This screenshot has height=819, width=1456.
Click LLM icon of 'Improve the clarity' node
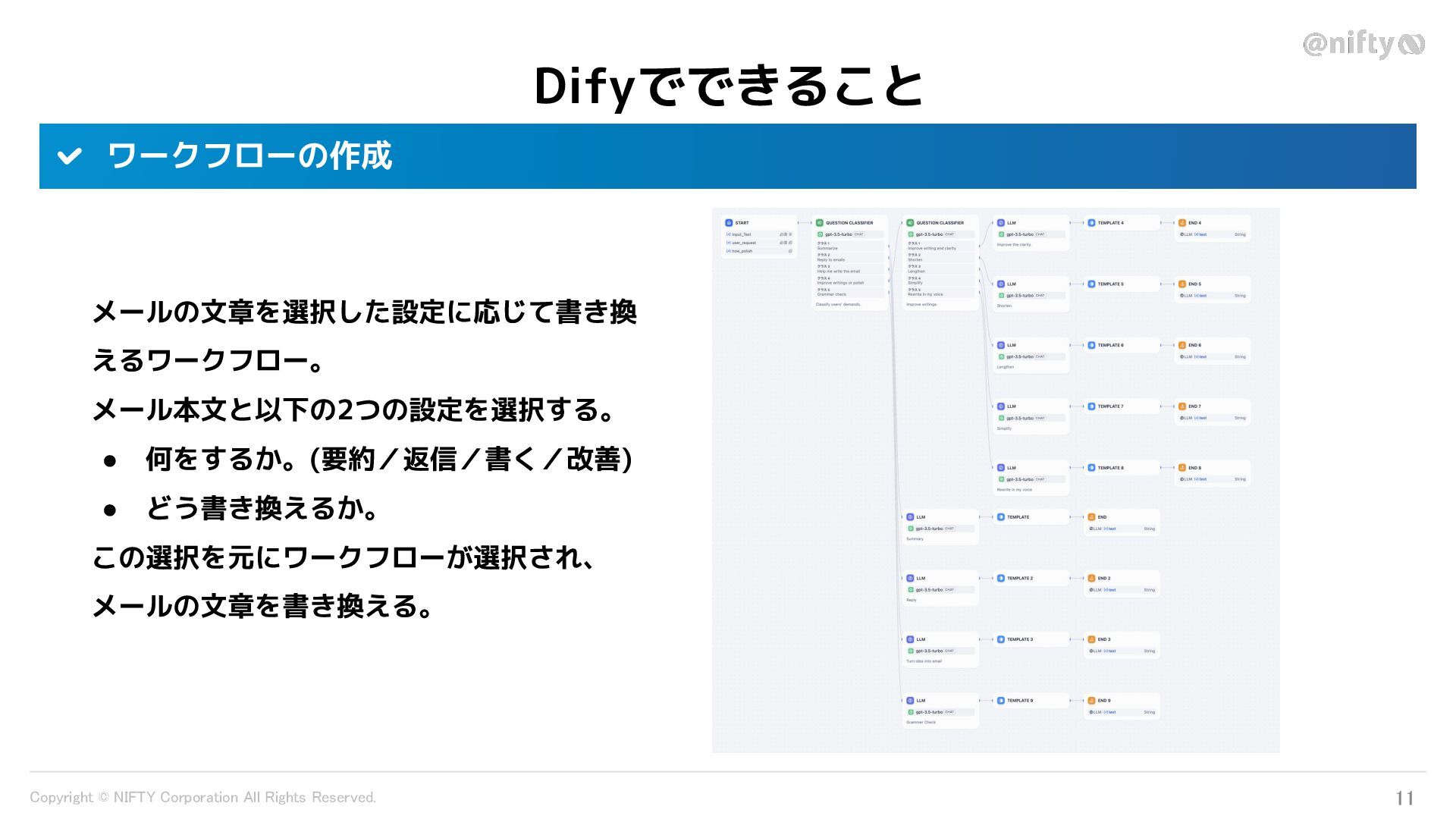(x=1000, y=223)
